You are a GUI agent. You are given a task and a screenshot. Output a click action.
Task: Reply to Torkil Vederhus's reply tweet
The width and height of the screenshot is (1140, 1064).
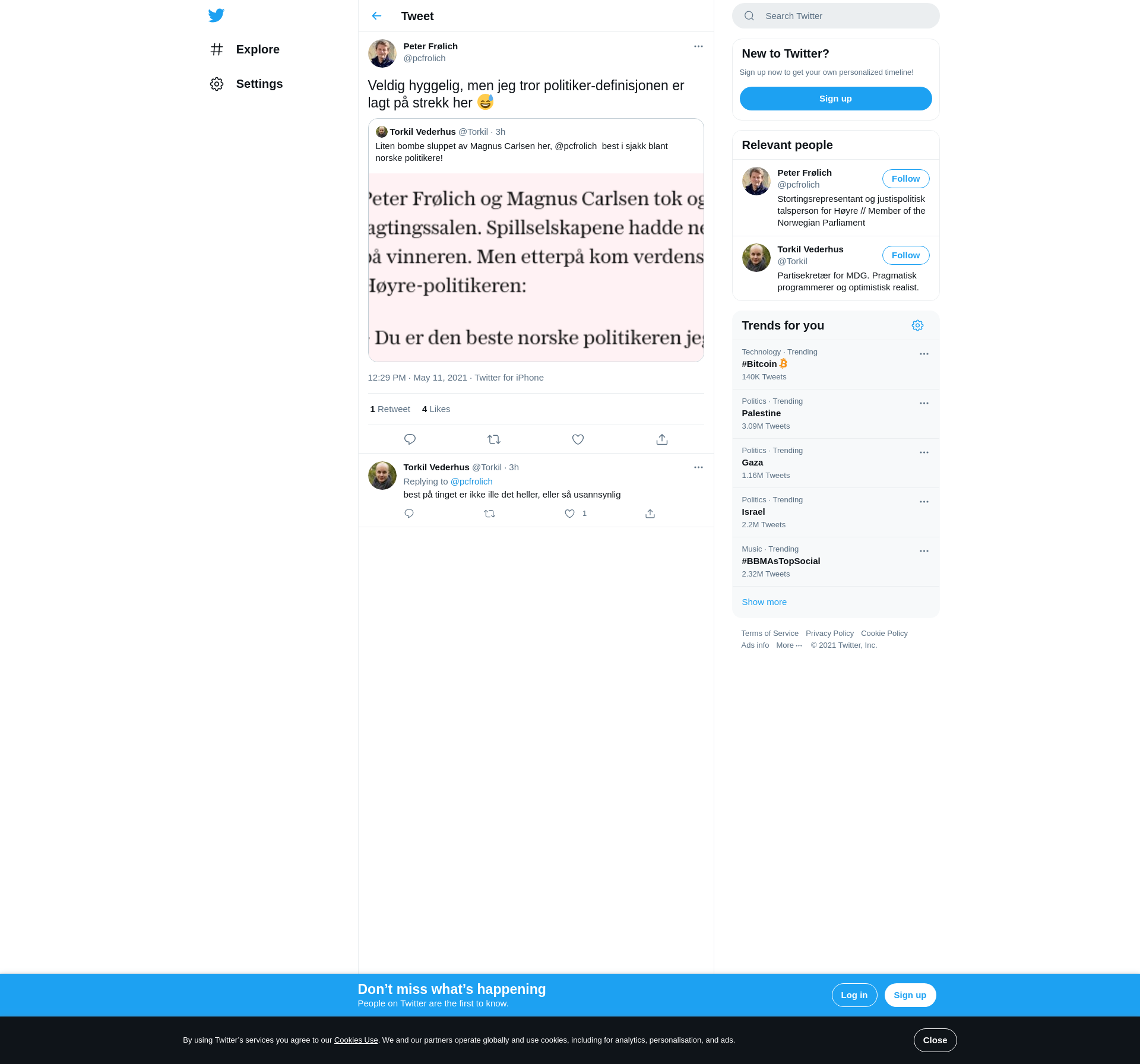[409, 514]
